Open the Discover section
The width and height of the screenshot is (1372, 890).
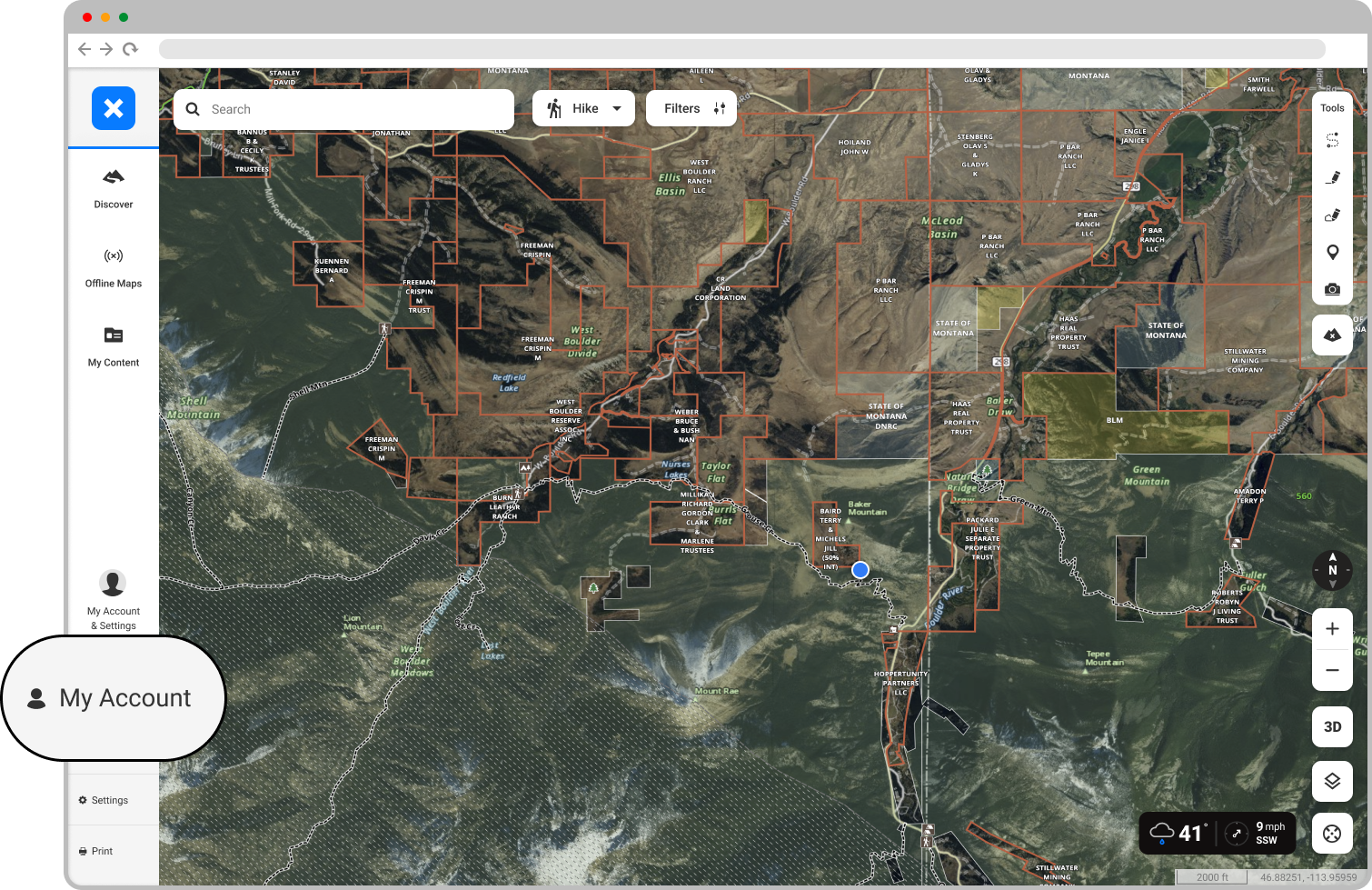(114, 189)
